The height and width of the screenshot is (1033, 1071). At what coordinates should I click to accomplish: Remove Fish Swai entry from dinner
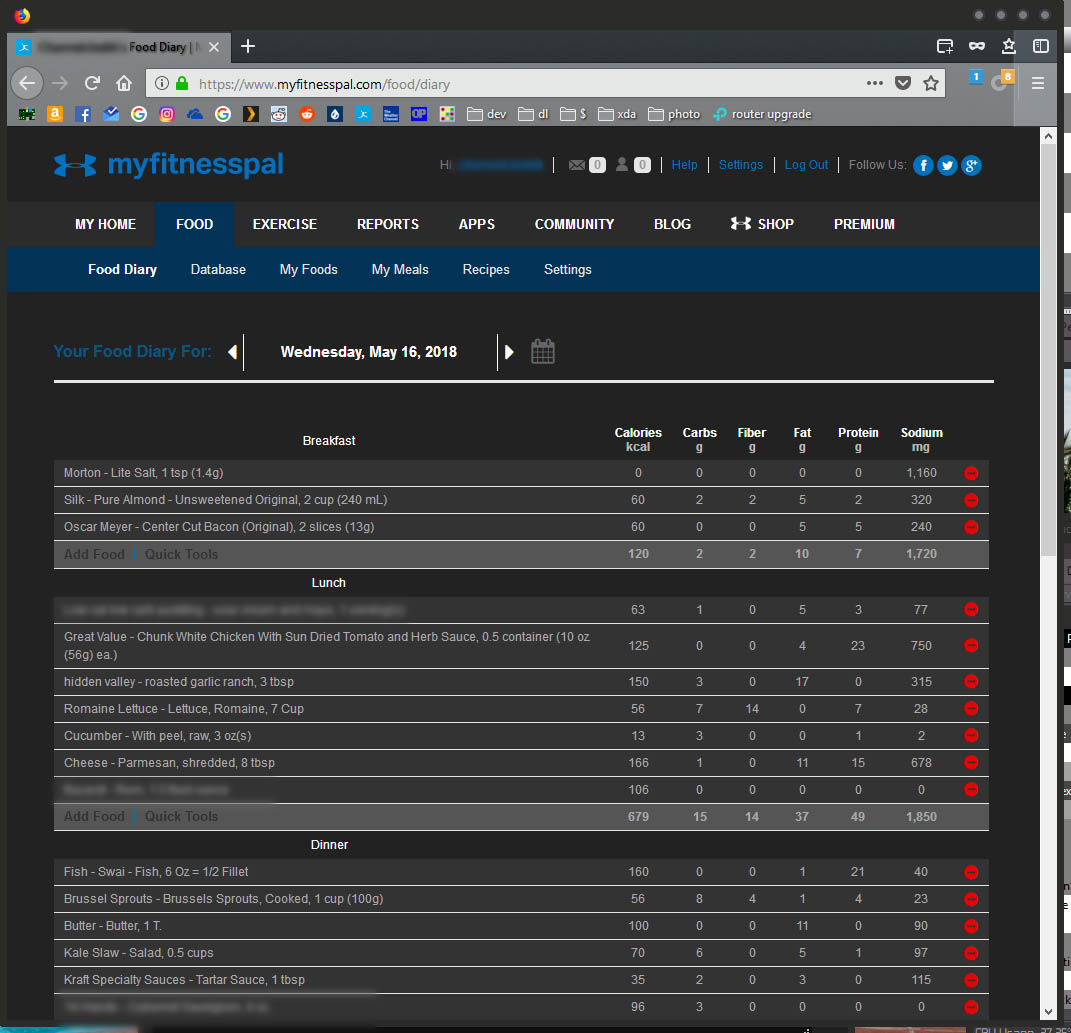[970, 872]
